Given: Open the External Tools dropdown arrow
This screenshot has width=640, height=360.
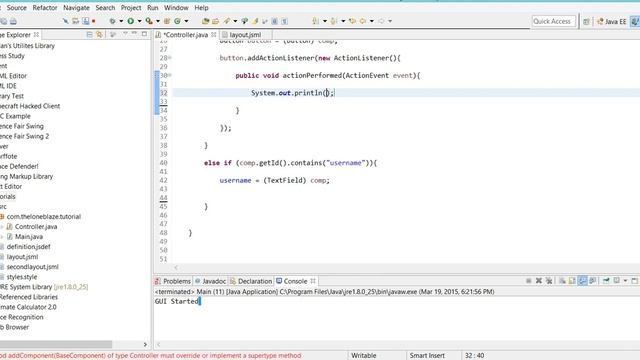Looking at the screenshot, I should pos(158,21).
